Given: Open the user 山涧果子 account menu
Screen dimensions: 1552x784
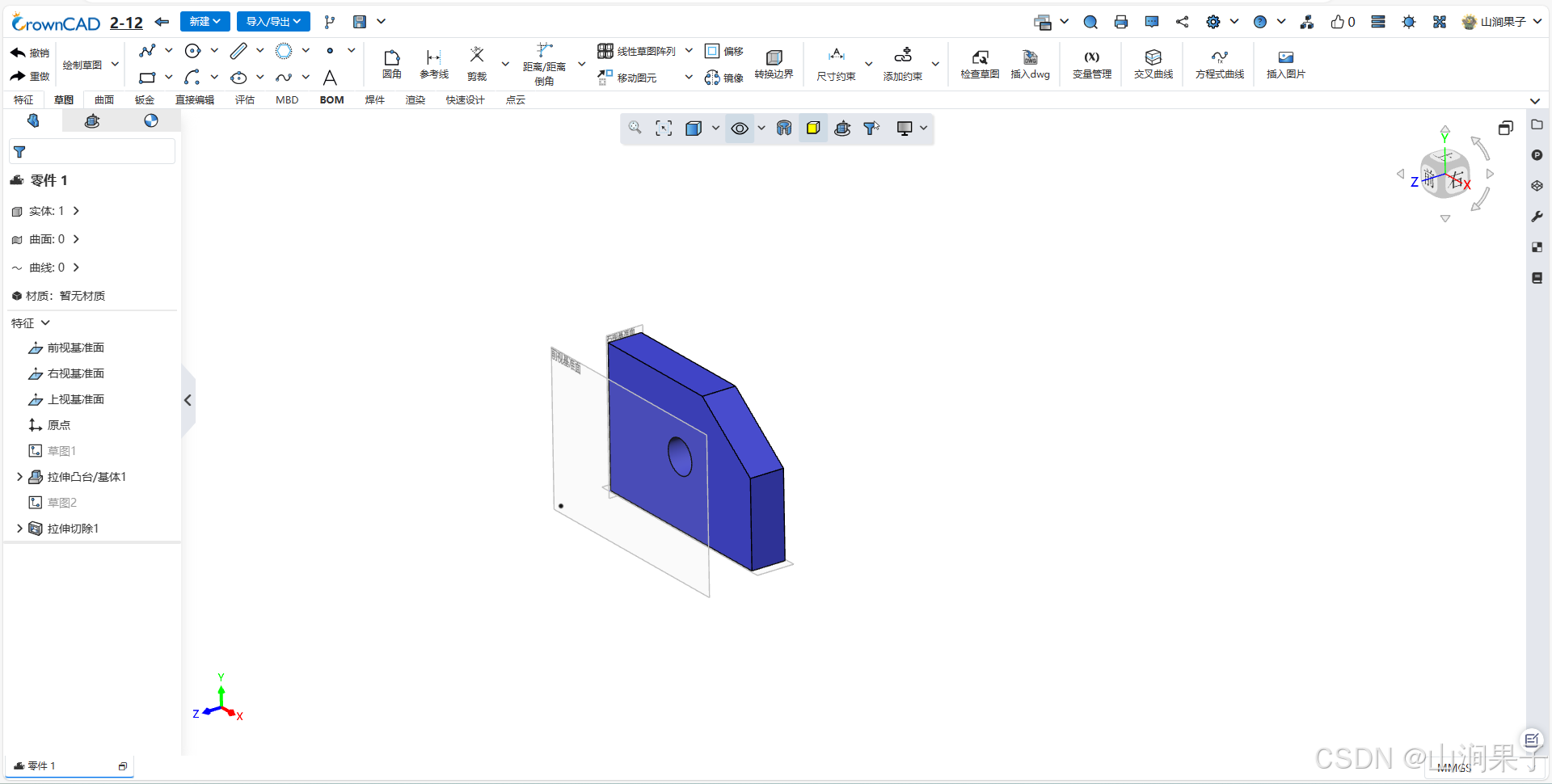Looking at the screenshot, I should point(1502,22).
